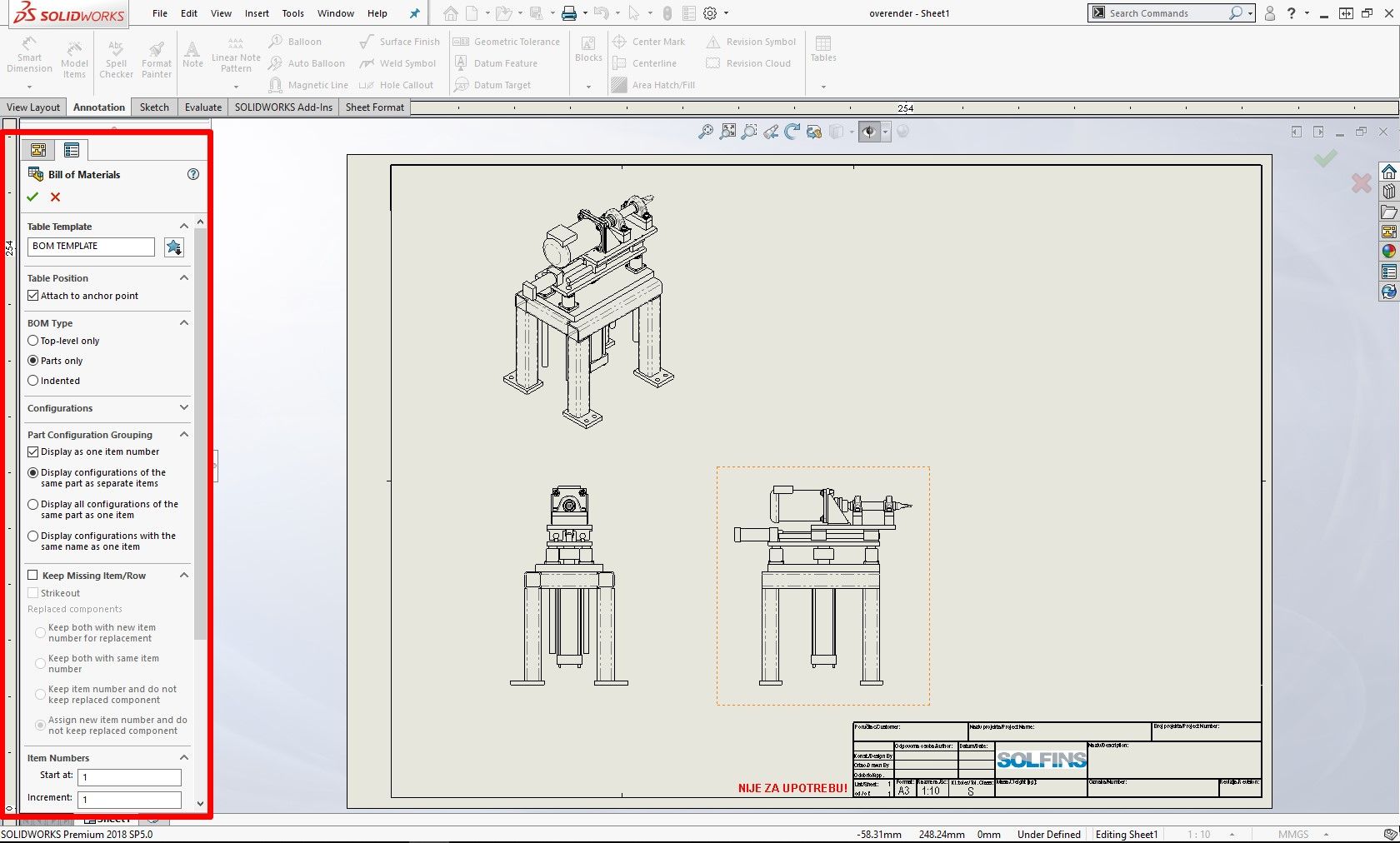Select the Indented BOM type
This screenshot has width=1400, height=843.
(x=33, y=381)
